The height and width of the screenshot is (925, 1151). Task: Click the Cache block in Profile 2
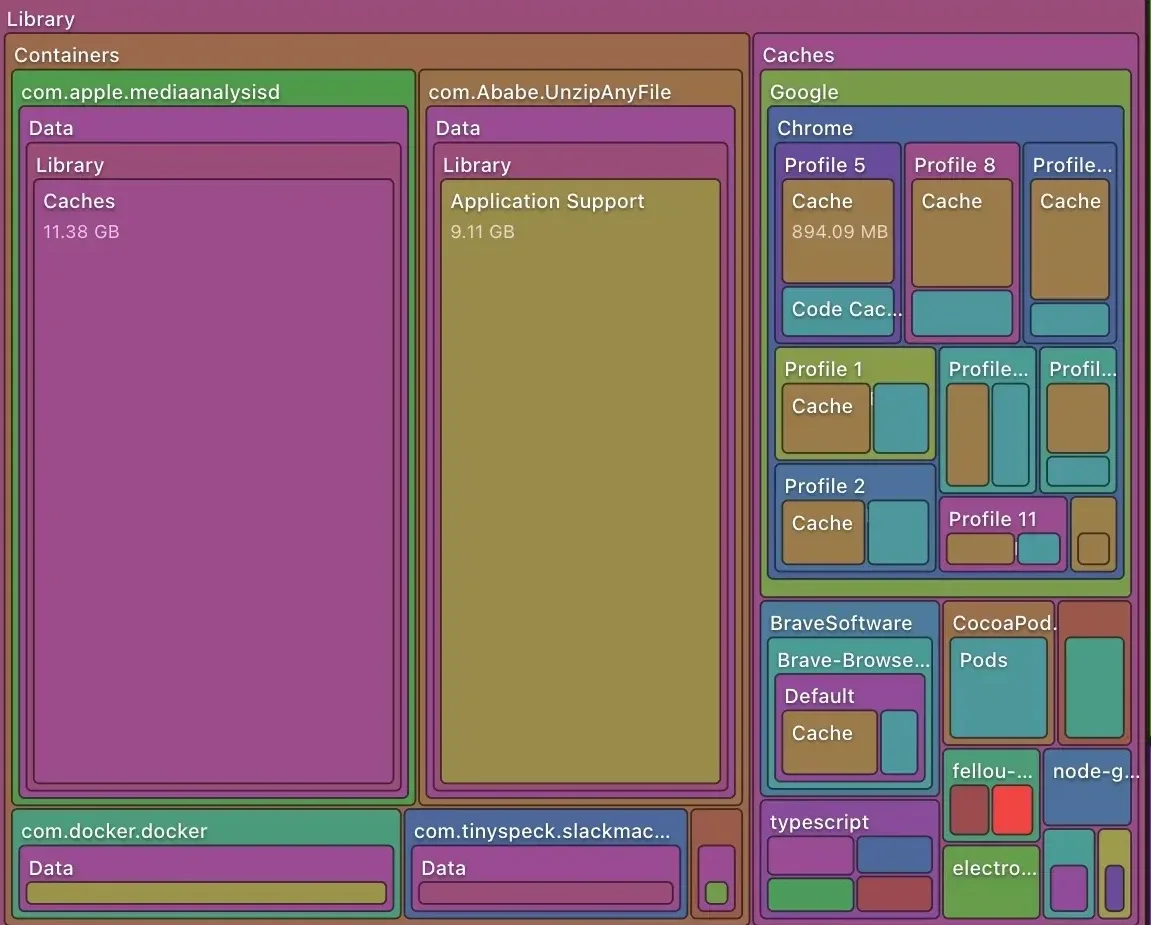coord(823,532)
